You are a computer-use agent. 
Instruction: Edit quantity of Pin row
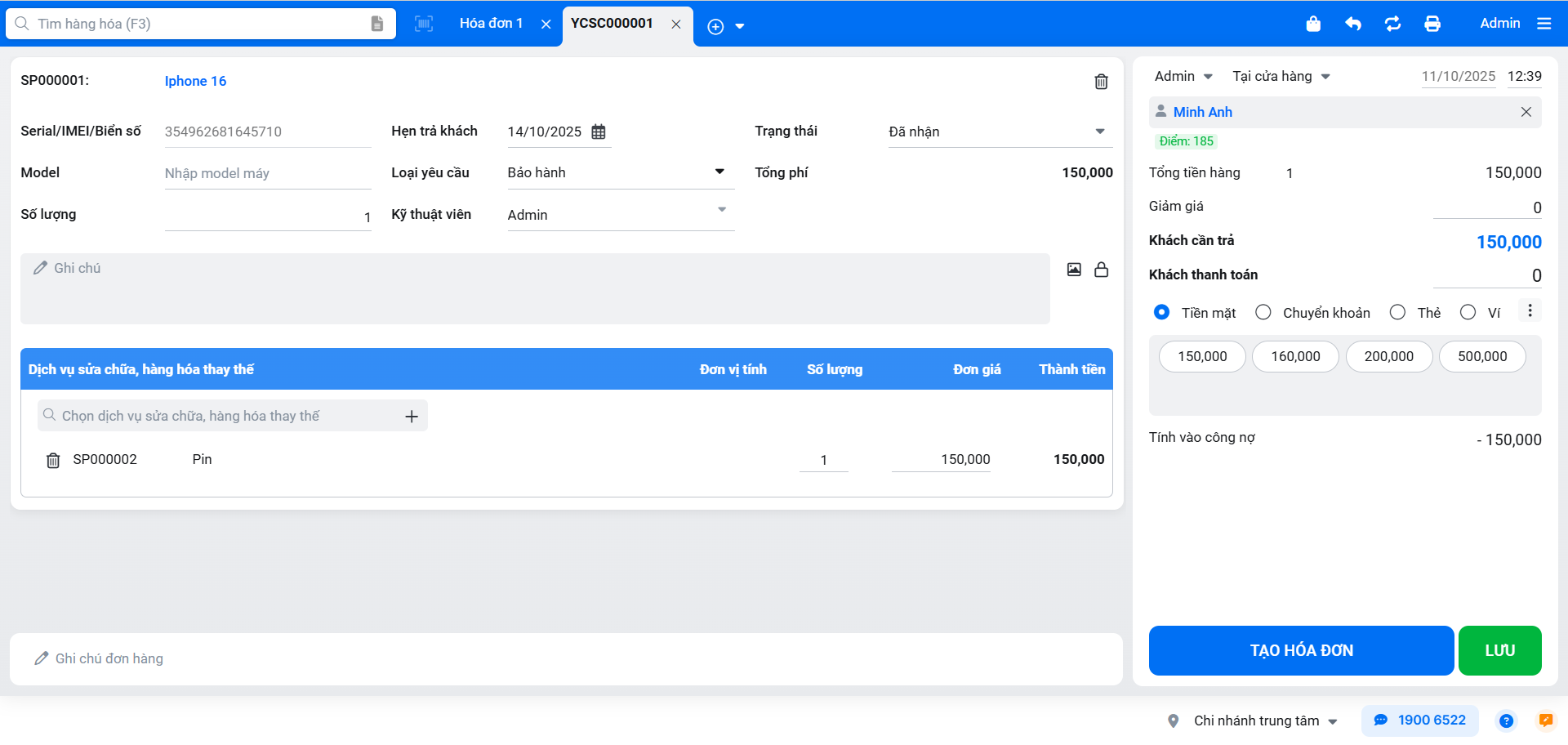coord(823,460)
